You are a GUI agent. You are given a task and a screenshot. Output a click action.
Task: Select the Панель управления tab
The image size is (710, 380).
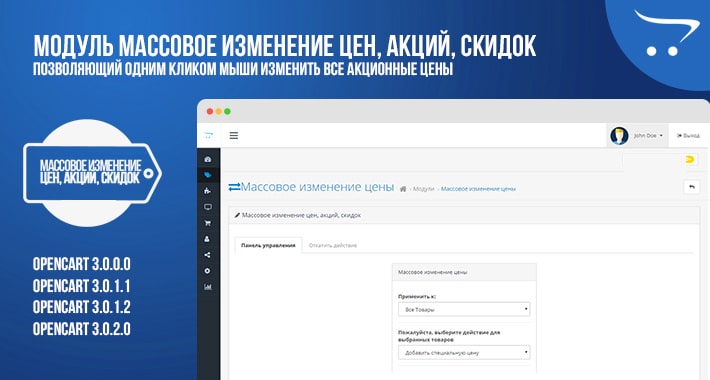coord(268,245)
